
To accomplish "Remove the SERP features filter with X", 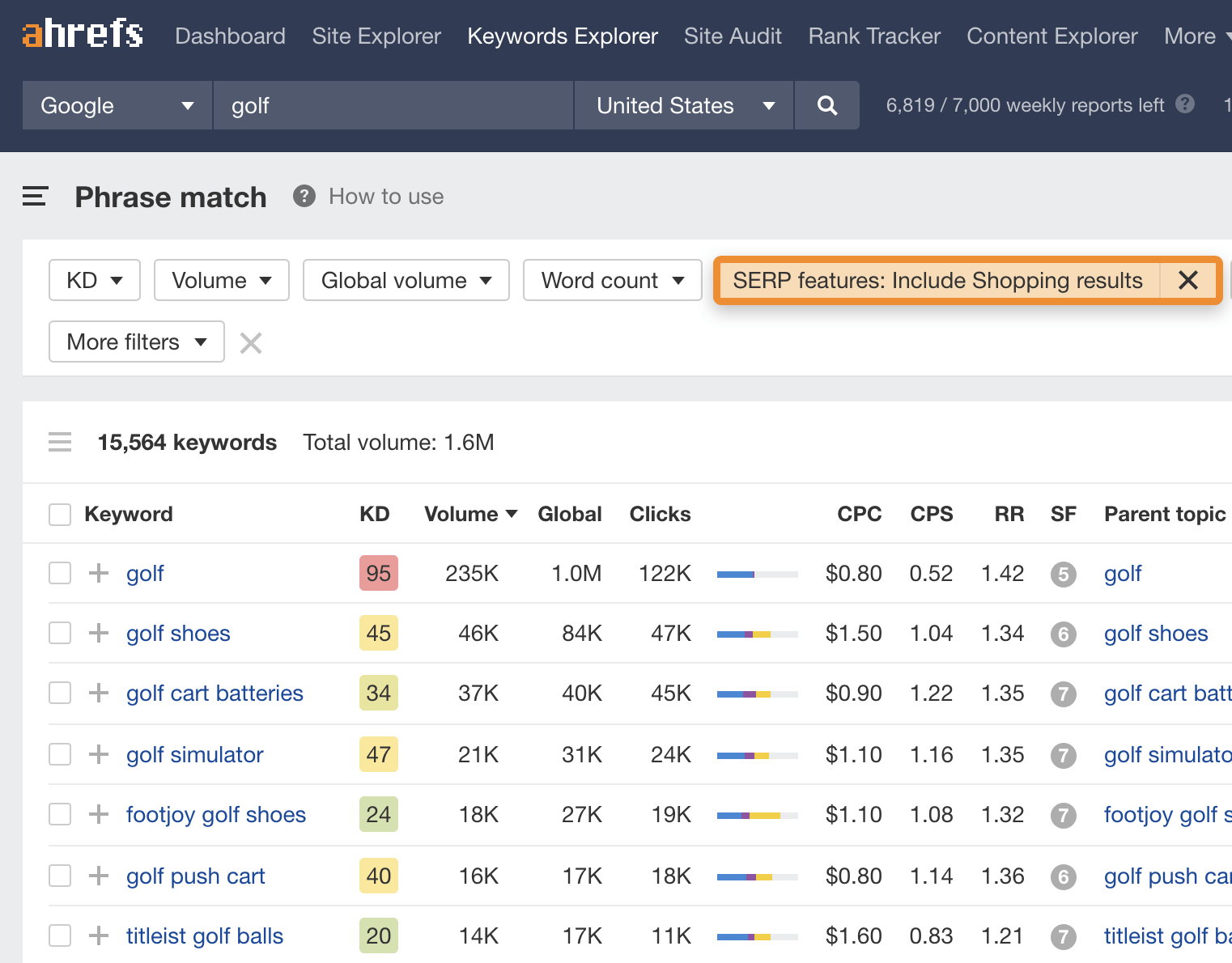I will 1187,280.
